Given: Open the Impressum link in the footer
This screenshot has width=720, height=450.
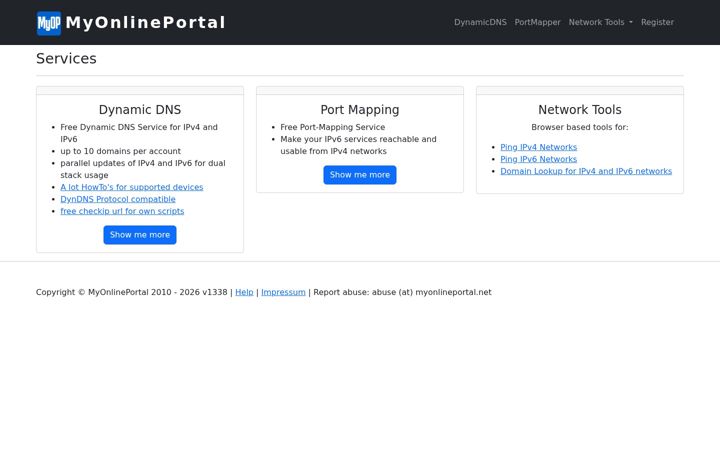Looking at the screenshot, I should click(x=283, y=292).
